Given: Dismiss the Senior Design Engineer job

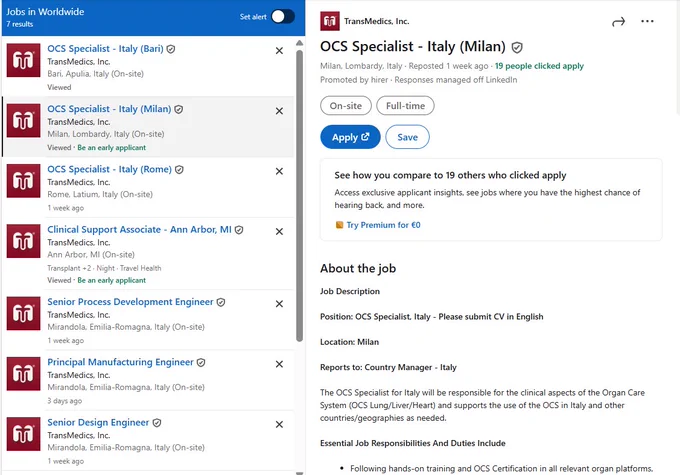Looking at the screenshot, I should [x=279, y=425].
